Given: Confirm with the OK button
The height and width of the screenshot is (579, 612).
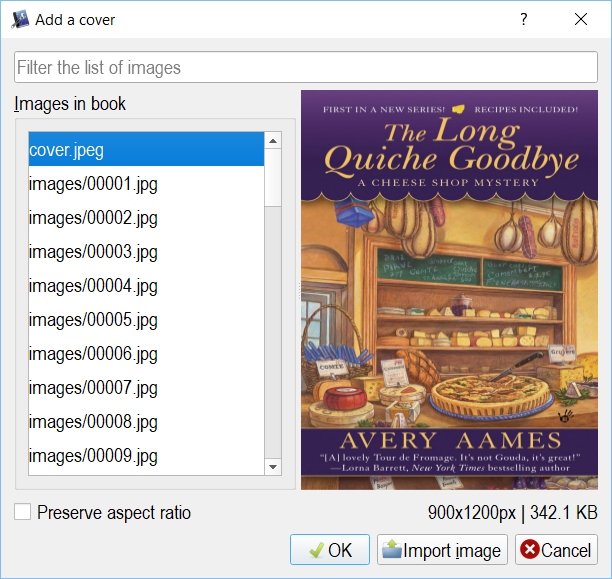Looking at the screenshot, I should [x=330, y=550].
